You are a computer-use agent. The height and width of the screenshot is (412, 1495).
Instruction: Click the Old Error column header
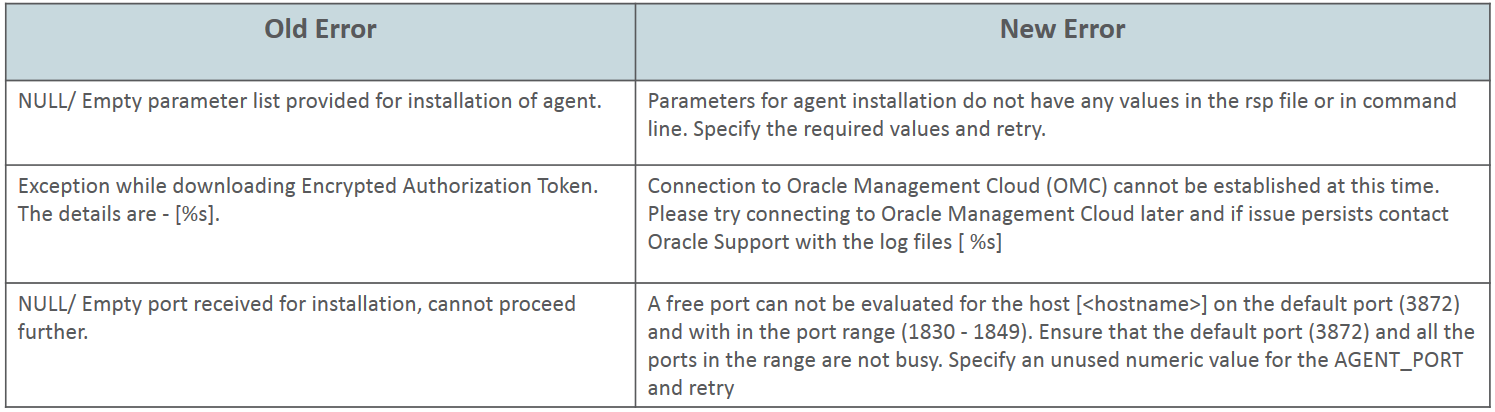tap(320, 30)
